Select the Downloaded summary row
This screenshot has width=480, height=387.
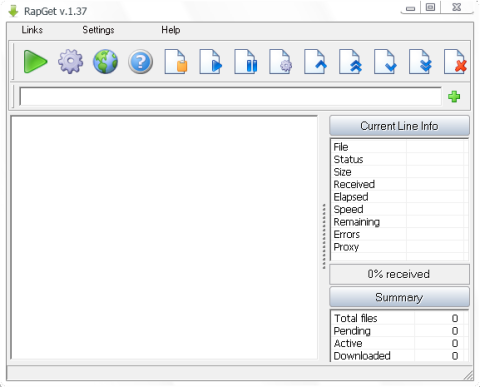(399, 356)
